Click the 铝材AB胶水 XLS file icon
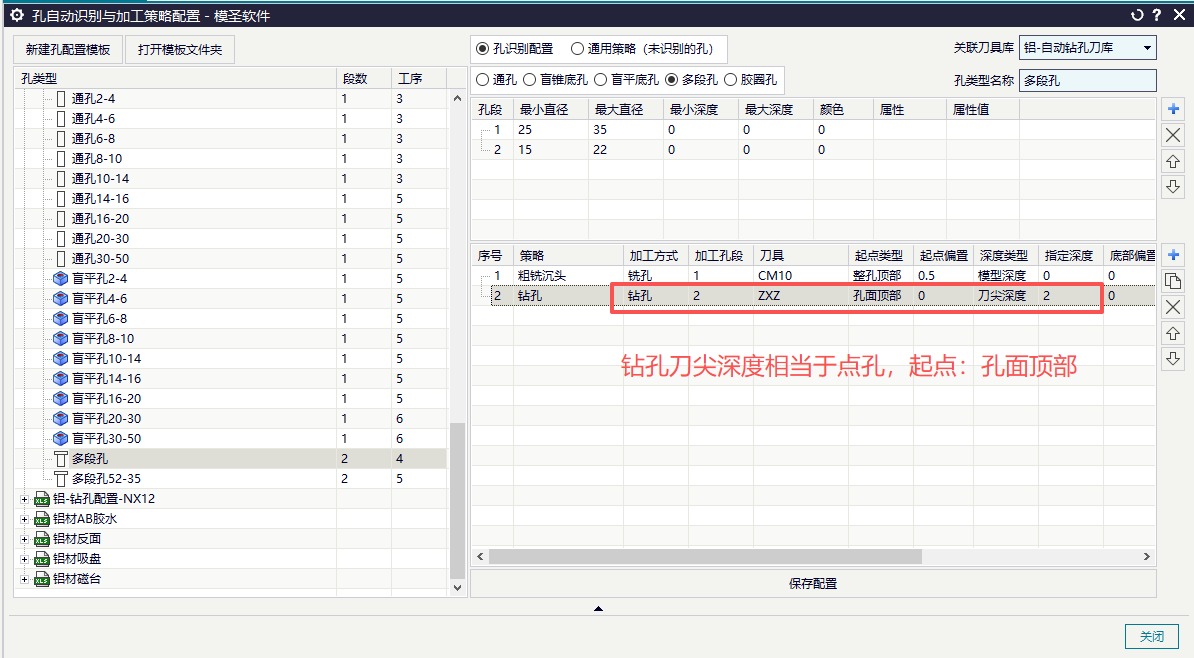This screenshot has width=1194, height=658. point(42,519)
